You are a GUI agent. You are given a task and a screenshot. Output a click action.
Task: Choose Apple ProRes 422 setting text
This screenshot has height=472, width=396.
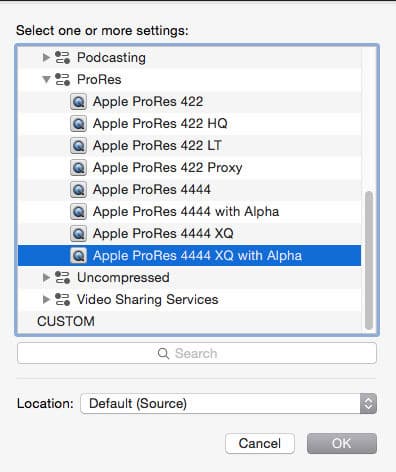click(148, 102)
